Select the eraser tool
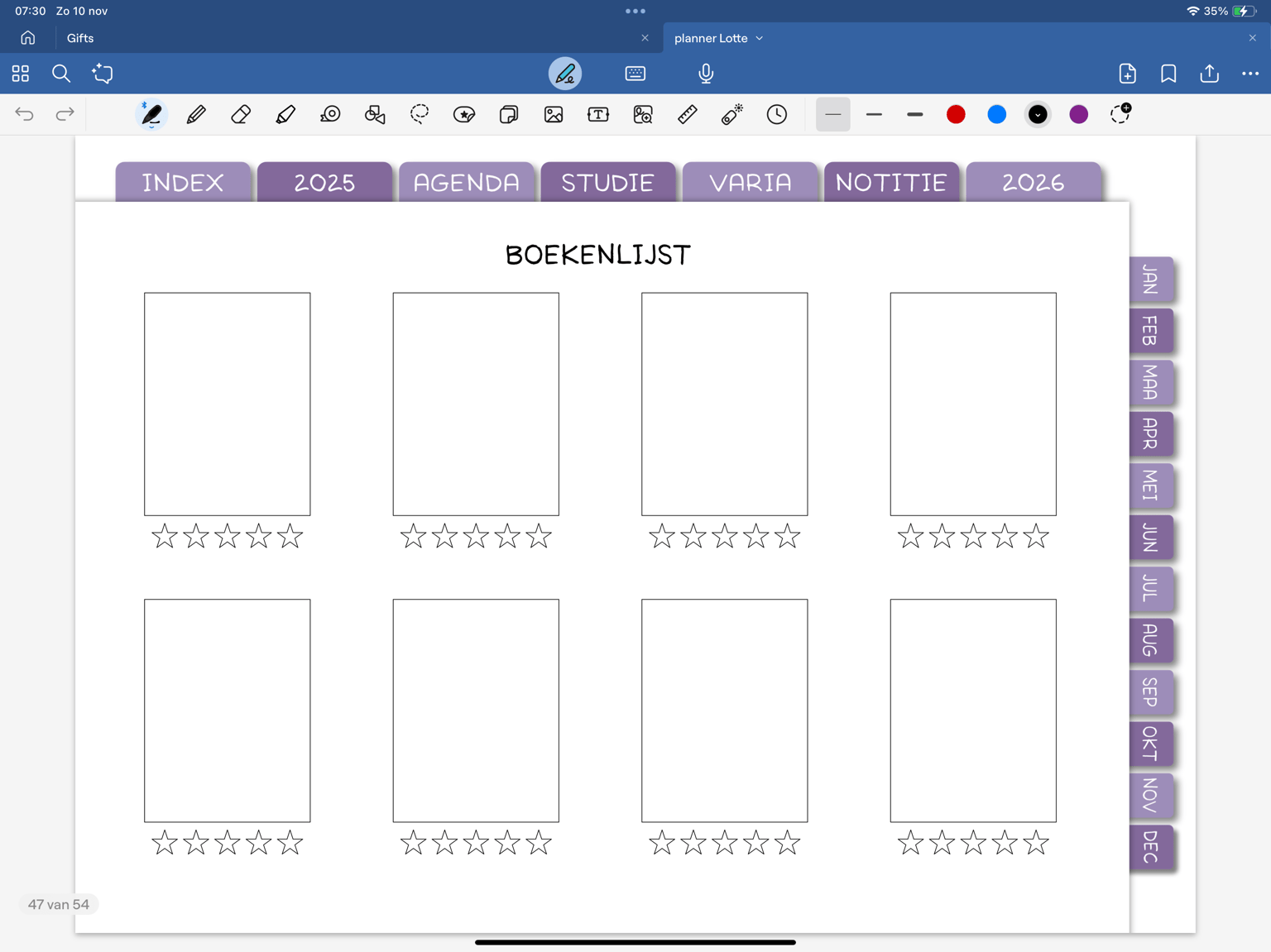This screenshot has height=952, width=1271. coord(241,114)
